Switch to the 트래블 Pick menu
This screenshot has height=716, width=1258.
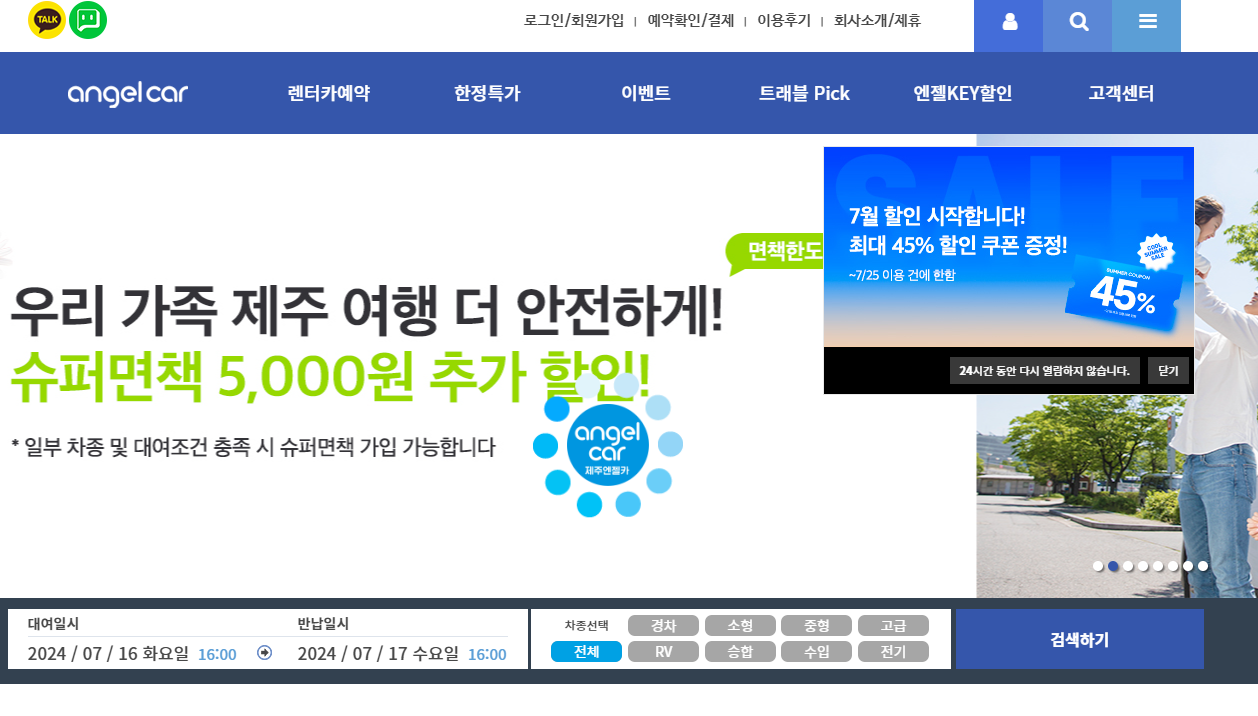804,92
